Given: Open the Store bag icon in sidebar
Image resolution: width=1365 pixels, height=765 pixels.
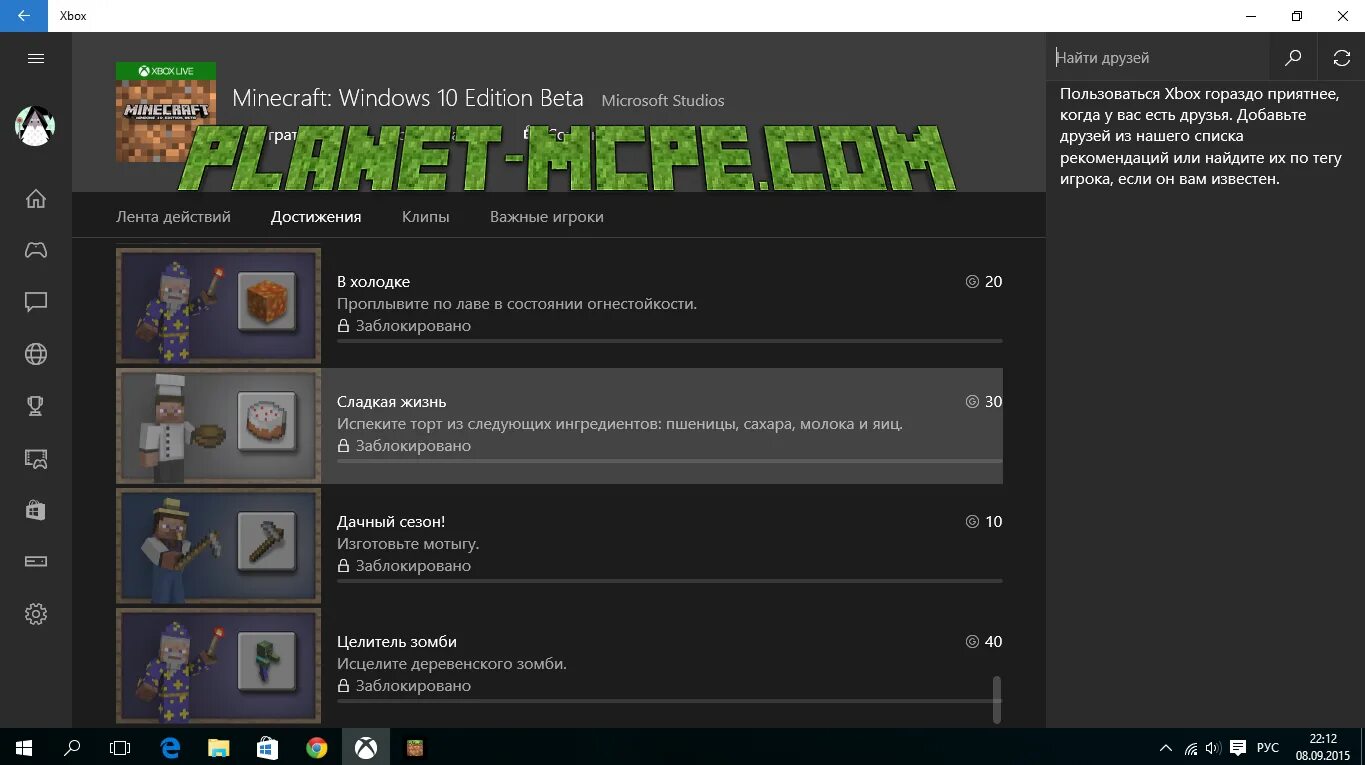Looking at the screenshot, I should [36, 510].
